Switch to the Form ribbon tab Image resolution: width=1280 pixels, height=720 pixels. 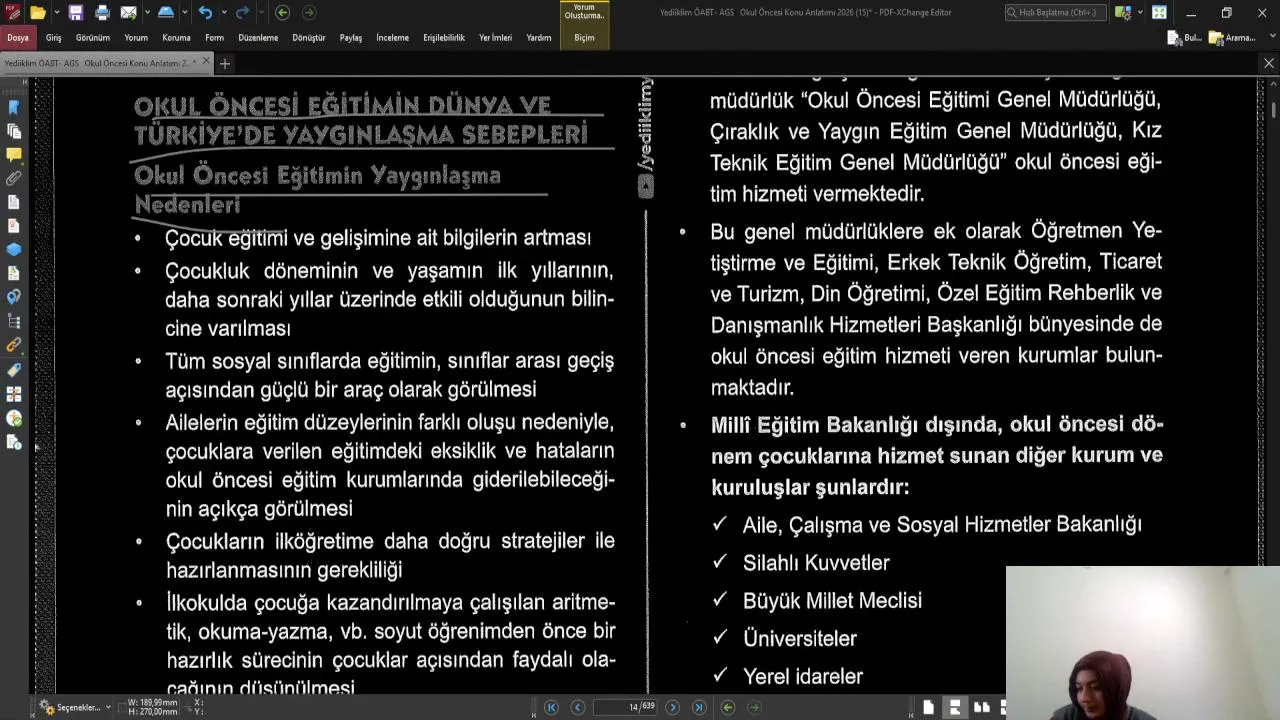coord(214,37)
